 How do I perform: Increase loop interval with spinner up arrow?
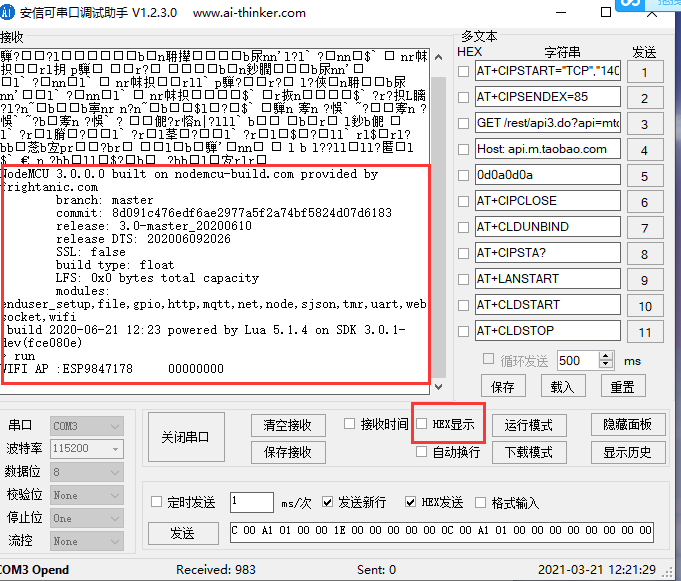coord(605,356)
